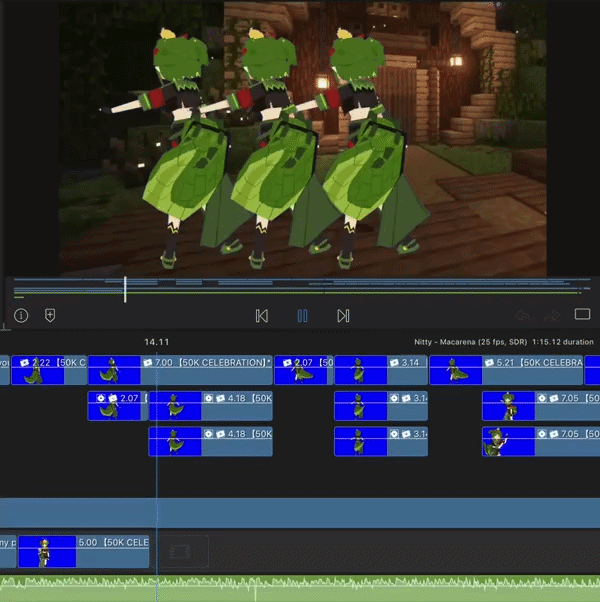The image size is (600, 602).
Task: Click the 14.11 timecode readout
Action: pos(157,342)
